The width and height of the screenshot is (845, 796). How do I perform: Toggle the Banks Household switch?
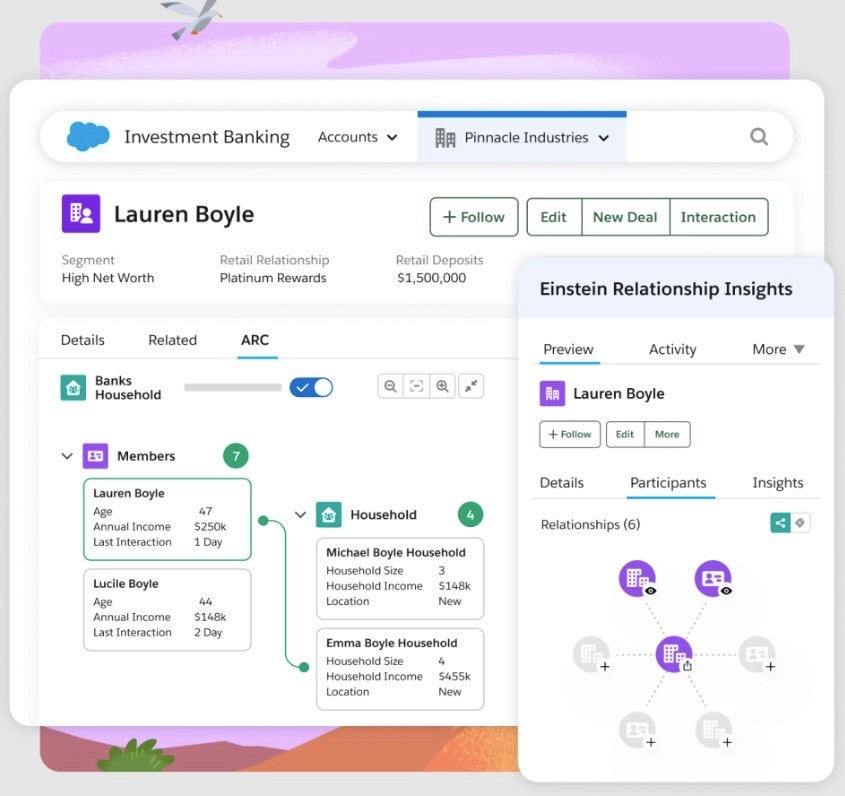(311, 387)
